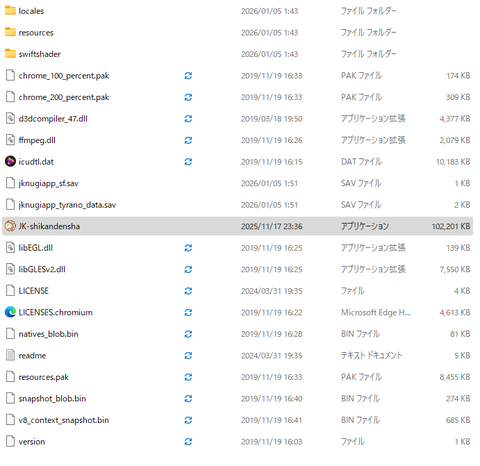
Task: Click the type "DAT ファイル"
Action: (361, 162)
